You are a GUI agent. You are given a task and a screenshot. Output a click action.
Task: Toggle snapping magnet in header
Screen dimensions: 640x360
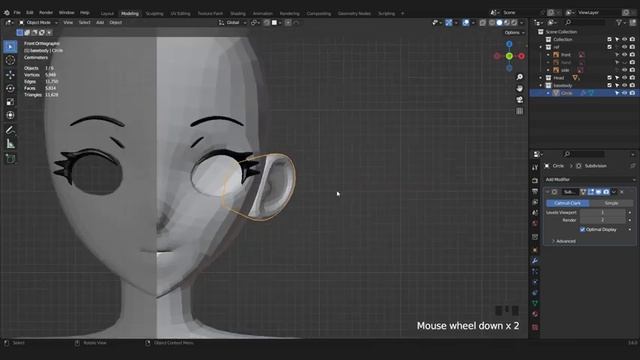click(x=267, y=22)
